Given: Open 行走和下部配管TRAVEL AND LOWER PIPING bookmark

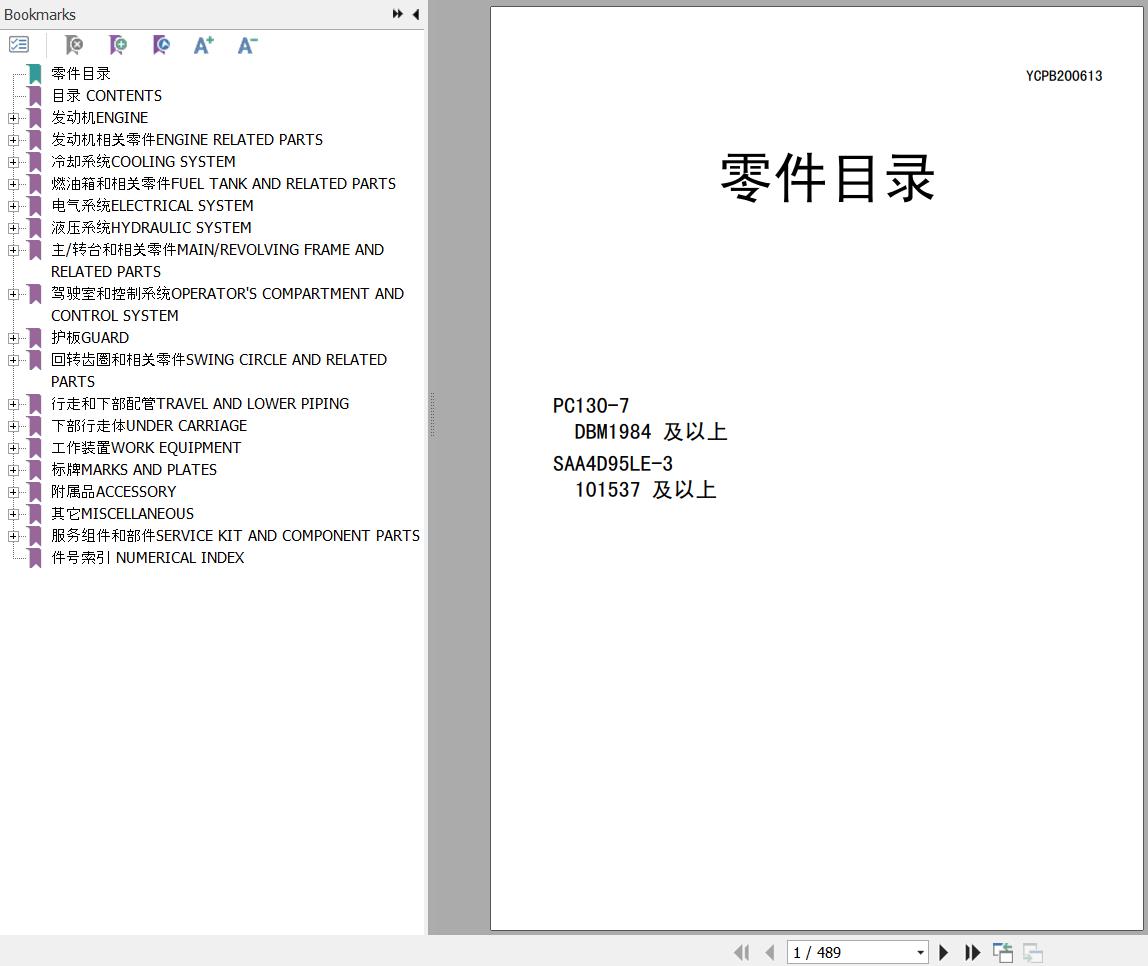Looking at the screenshot, I should 200,404.
